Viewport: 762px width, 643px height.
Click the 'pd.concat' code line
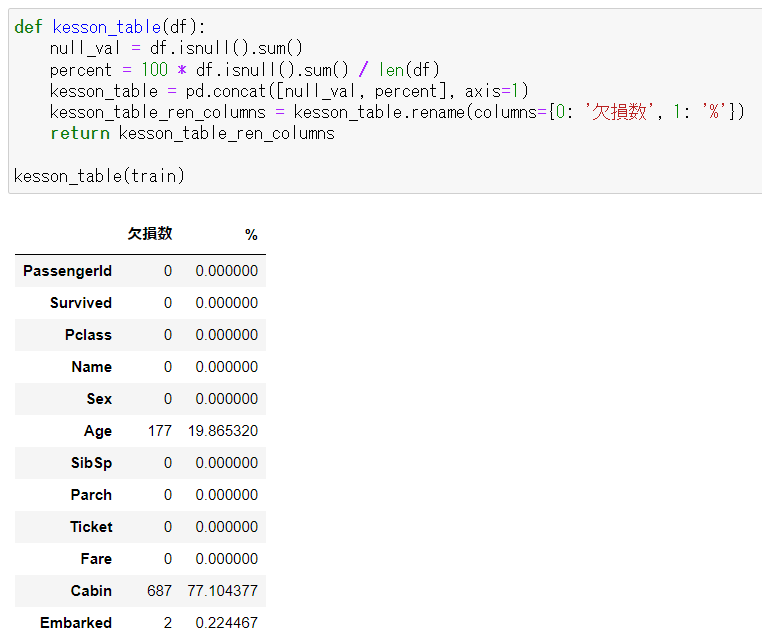coord(289,91)
